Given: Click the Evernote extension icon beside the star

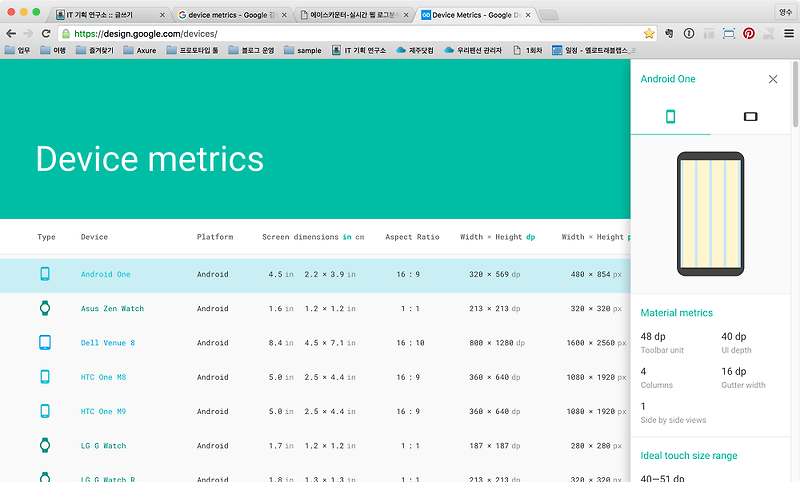Looking at the screenshot, I should pyautogui.click(x=669, y=34).
